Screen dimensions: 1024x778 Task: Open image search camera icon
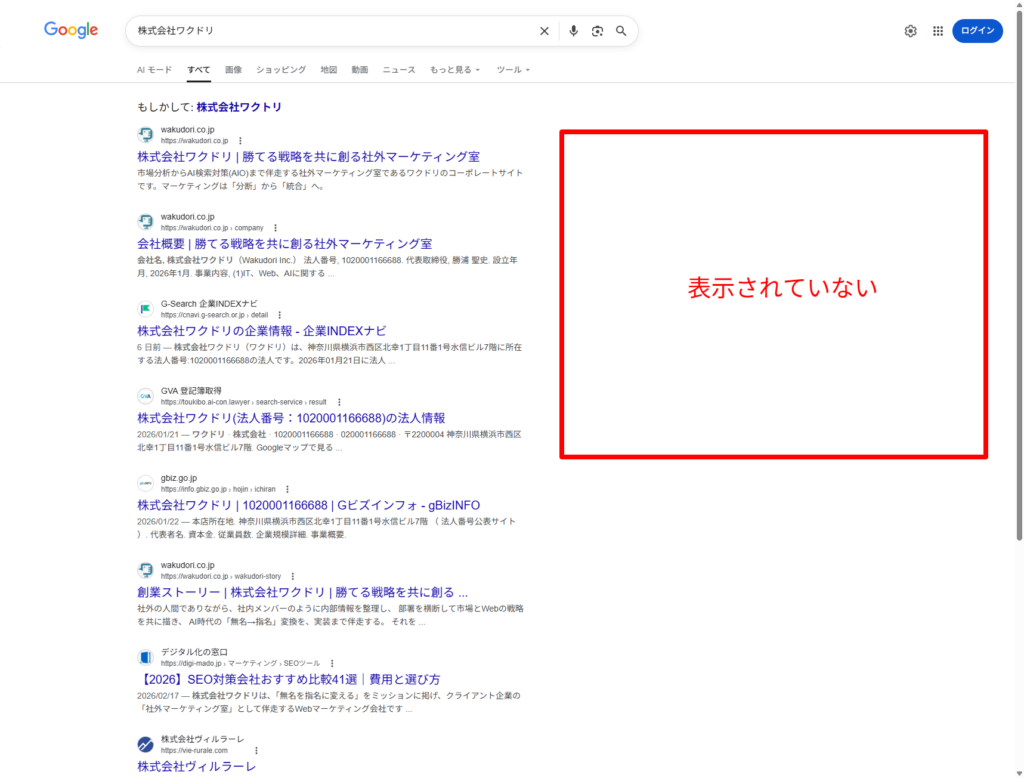coord(597,31)
